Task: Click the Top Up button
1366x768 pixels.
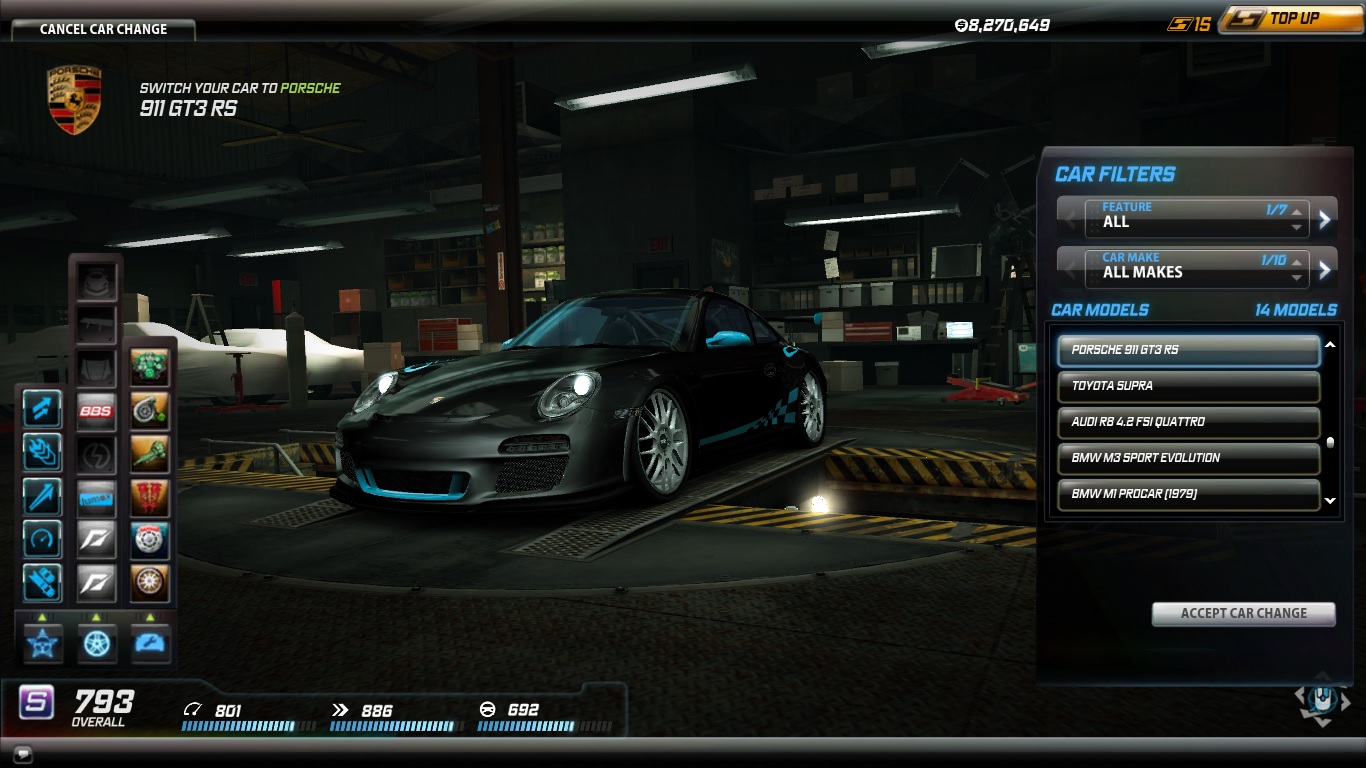Action: (1289, 19)
